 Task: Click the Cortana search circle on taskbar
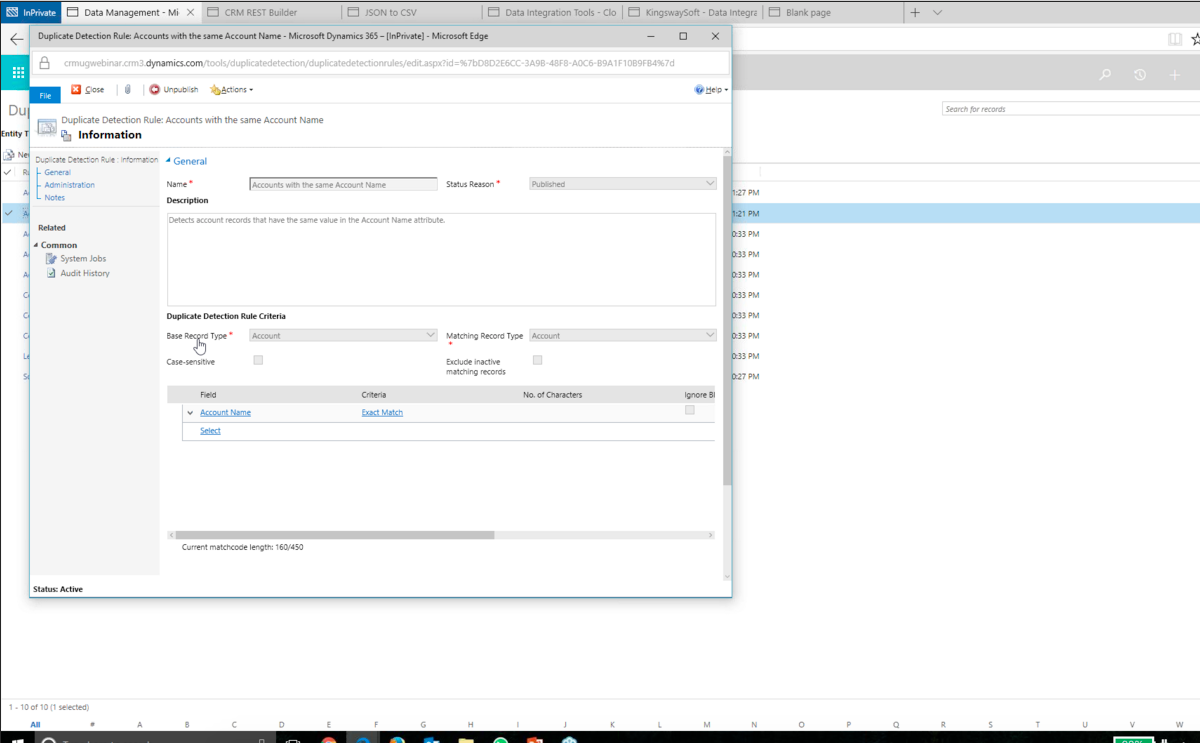tap(47, 741)
